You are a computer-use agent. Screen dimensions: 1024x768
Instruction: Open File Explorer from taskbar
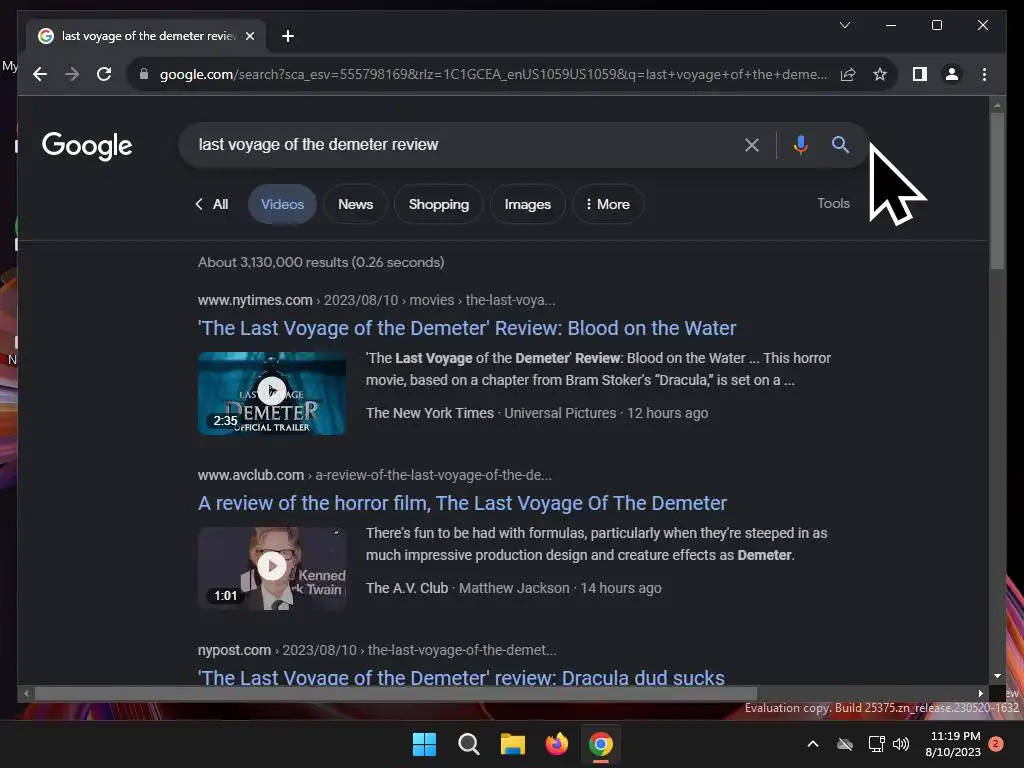pyautogui.click(x=513, y=744)
